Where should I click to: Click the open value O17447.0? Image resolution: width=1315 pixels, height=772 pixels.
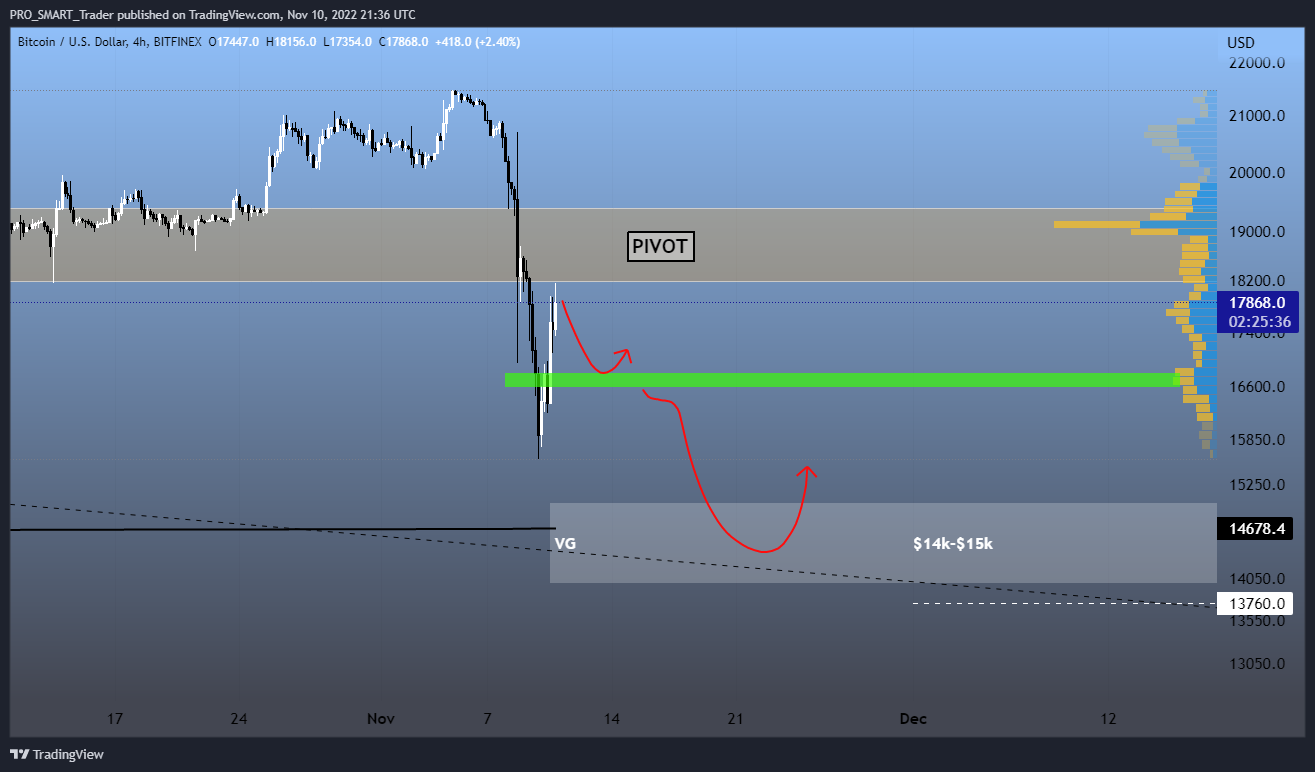[x=235, y=42]
